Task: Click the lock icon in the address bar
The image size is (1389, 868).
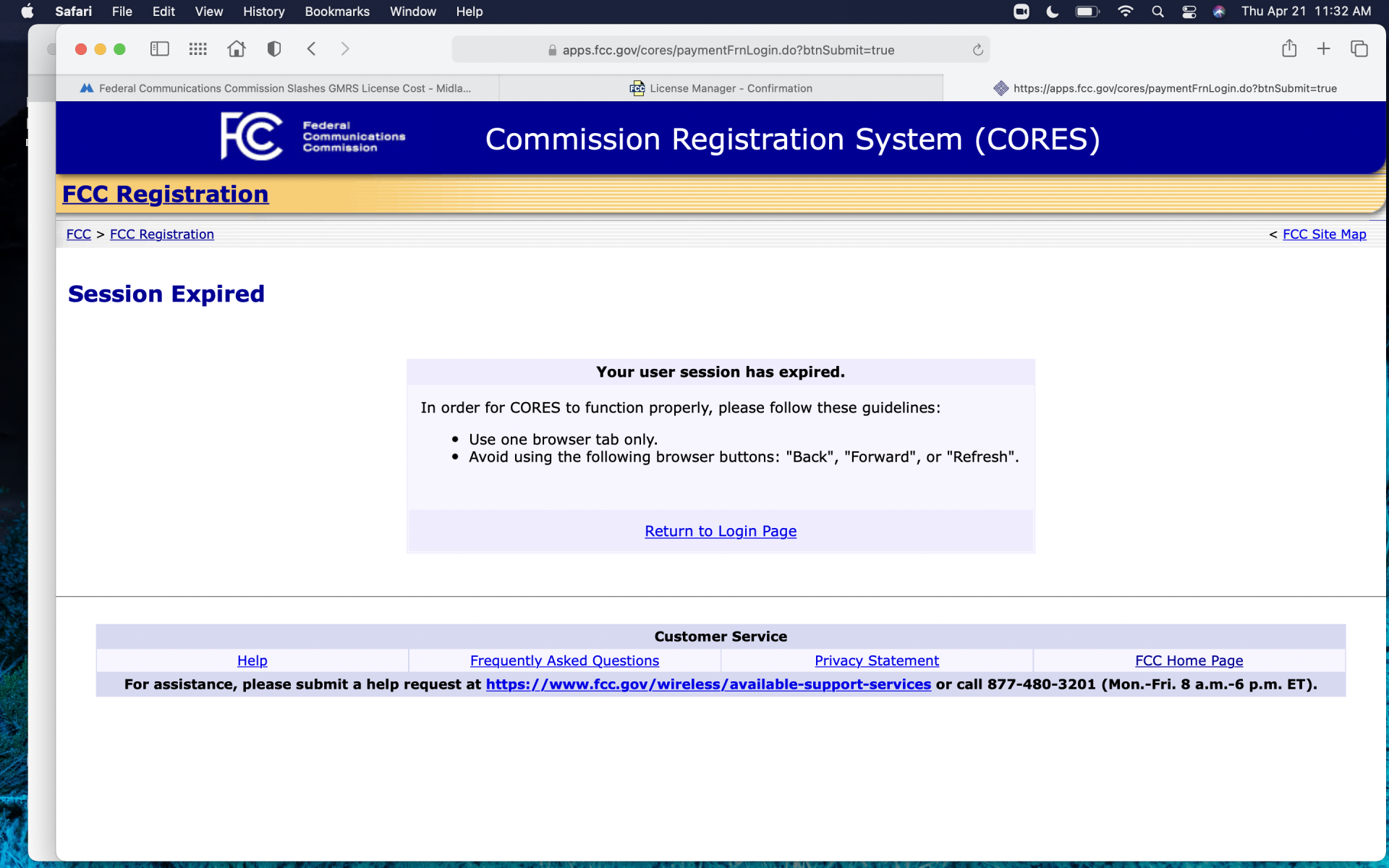Action: 552,50
